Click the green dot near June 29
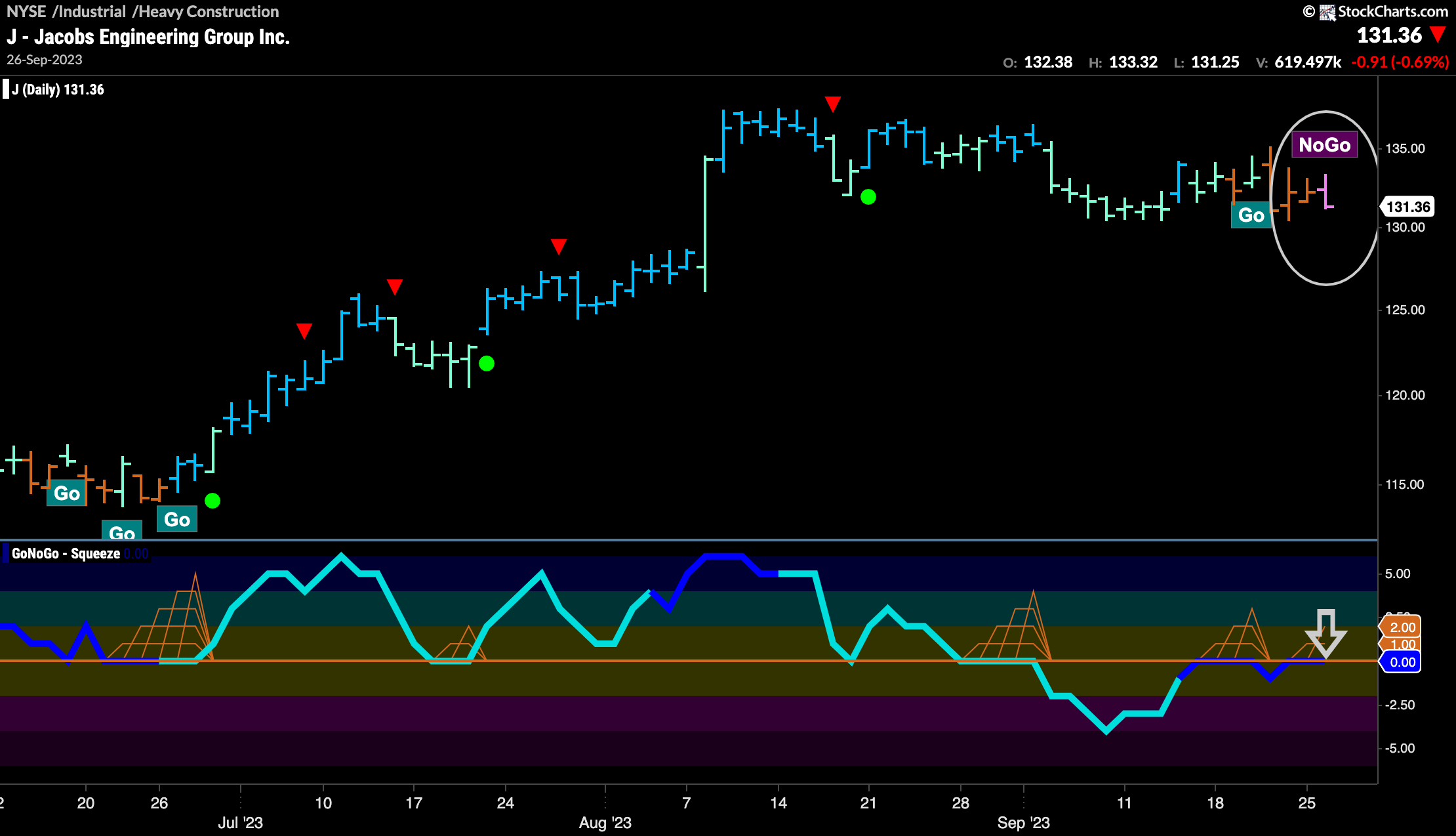The width and height of the screenshot is (1456, 836). pos(212,501)
